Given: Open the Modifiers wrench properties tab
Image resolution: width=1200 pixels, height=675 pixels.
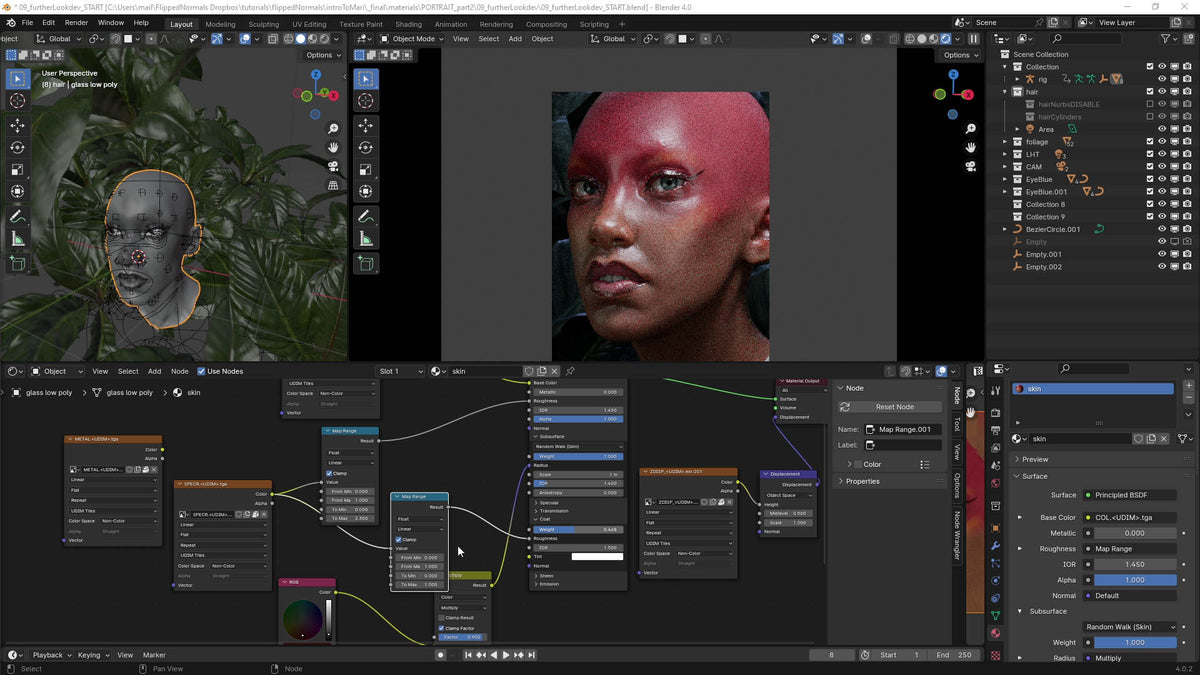Looking at the screenshot, I should tap(995, 545).
